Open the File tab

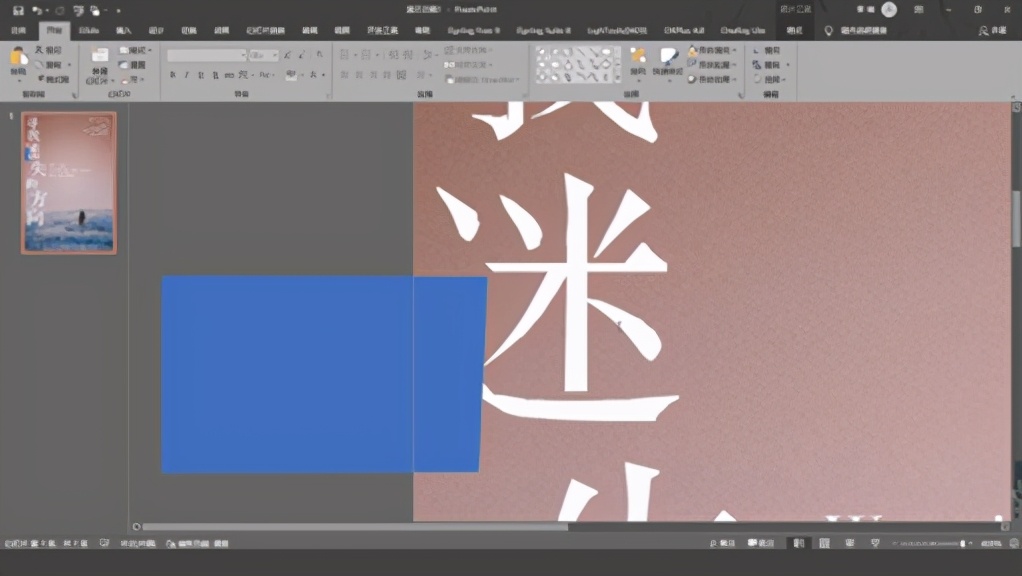(18, 31)
